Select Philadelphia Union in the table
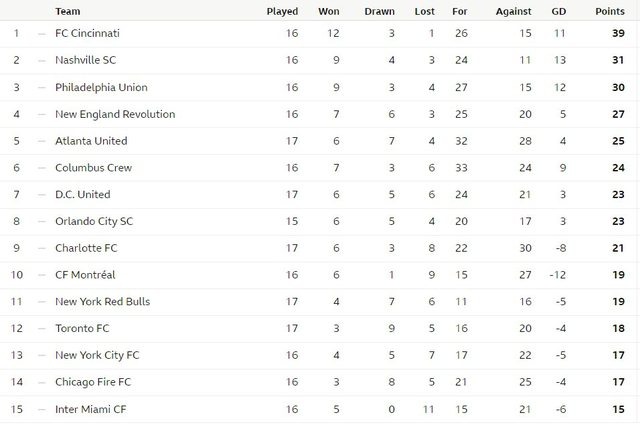The image size is (640, 425). [x=101, y=87]
